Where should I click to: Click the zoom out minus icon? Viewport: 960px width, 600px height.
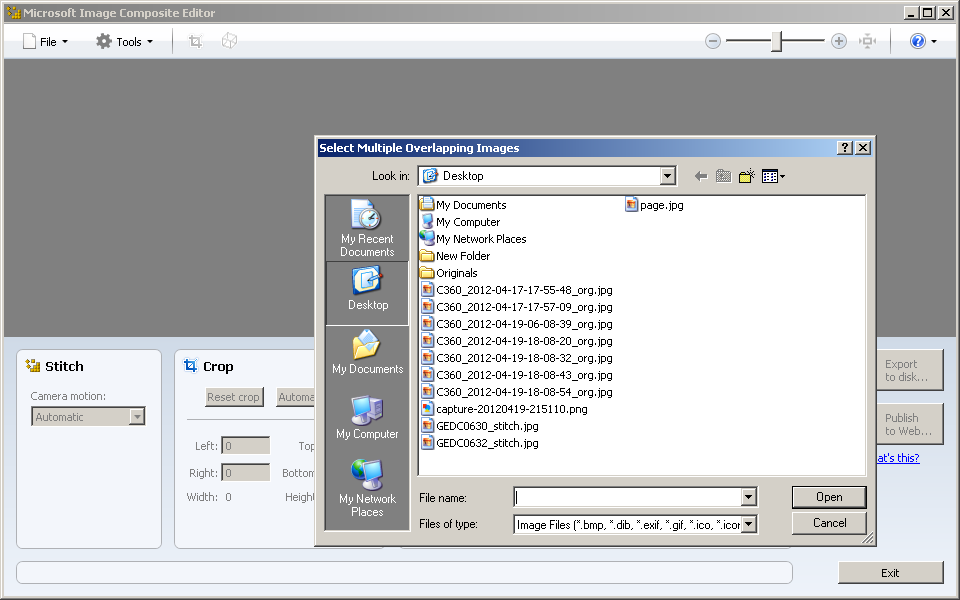pos(713,41)
